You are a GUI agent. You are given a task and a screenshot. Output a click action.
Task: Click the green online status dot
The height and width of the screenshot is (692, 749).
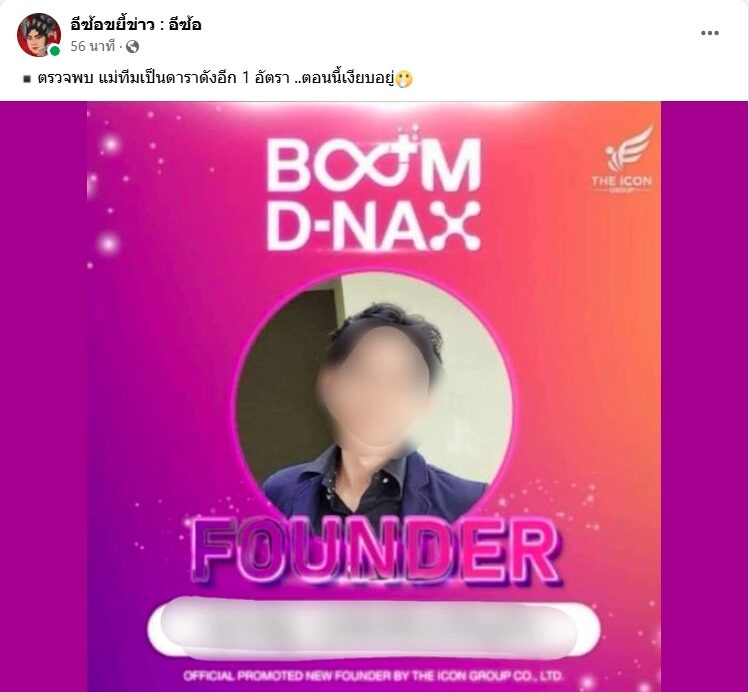click(x=55, y=51)
